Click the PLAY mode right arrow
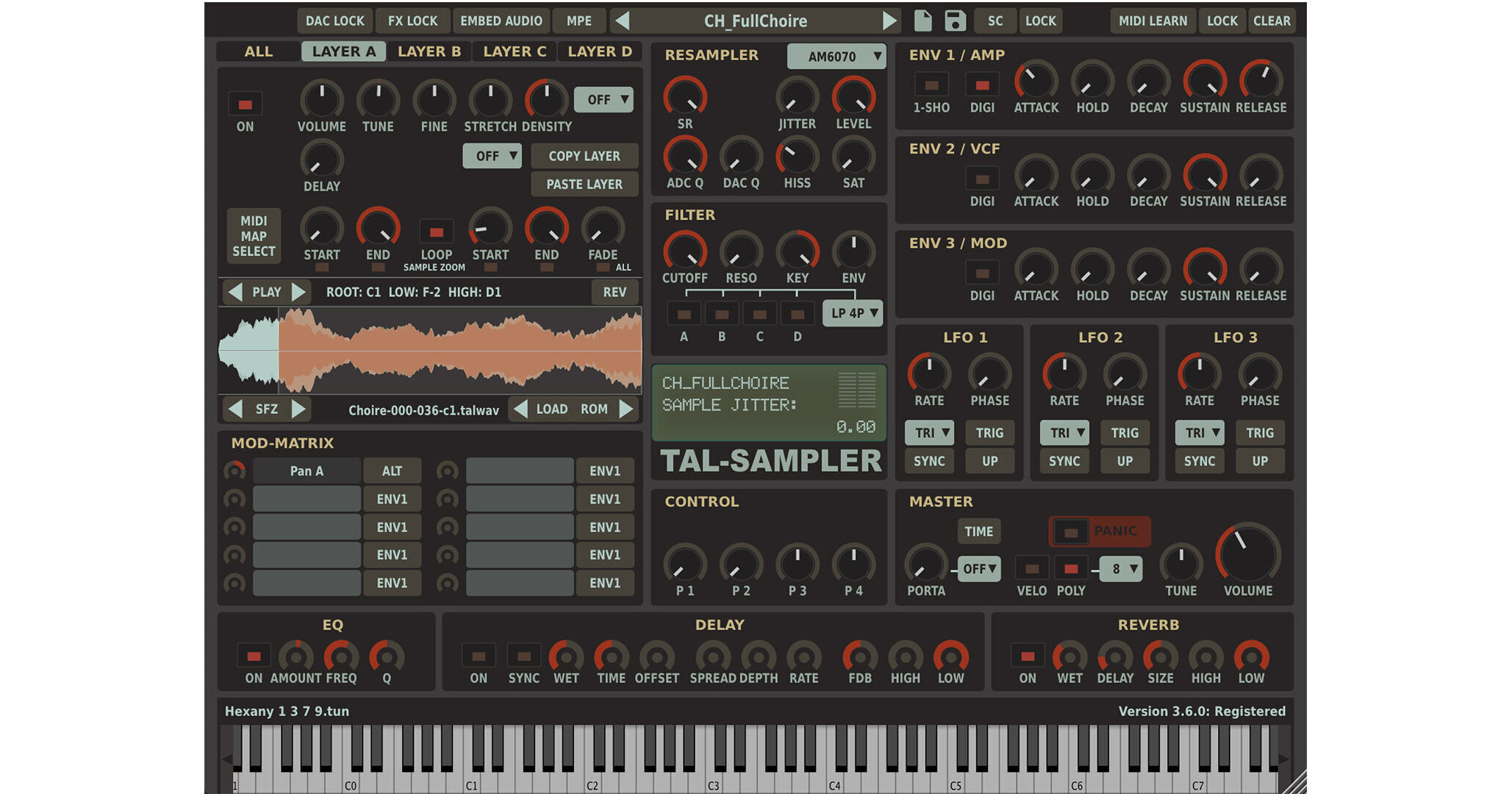Screen dimensions: 1512x794 [x=300, y=292]
